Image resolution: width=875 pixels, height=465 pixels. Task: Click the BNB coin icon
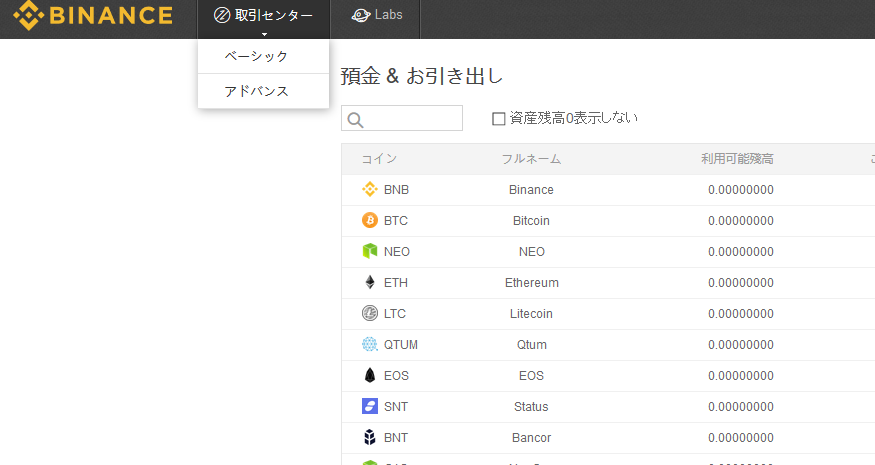369,189
